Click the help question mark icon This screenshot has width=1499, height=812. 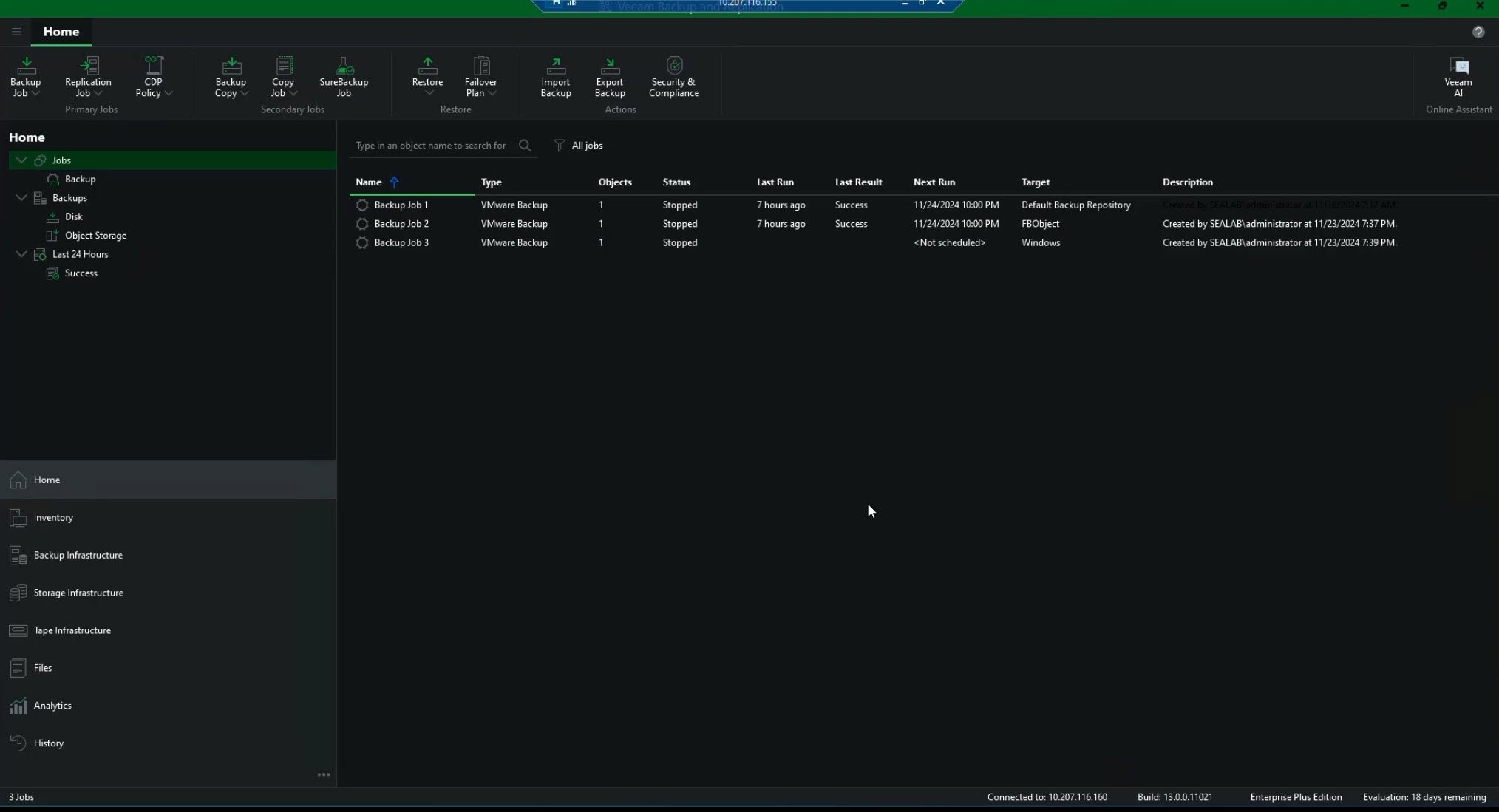[x=1478, y=32]
